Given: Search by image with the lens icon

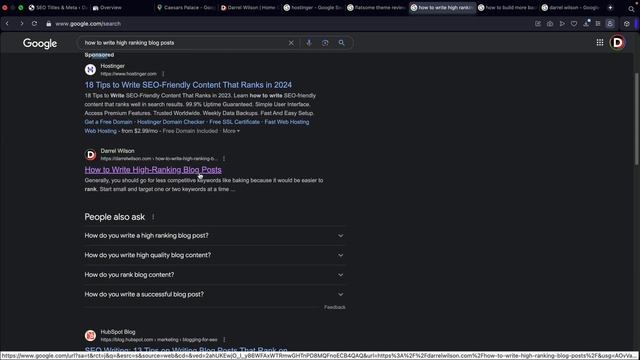Looking at the screenshot, I should pyautogui.click(x=325, y=43).
